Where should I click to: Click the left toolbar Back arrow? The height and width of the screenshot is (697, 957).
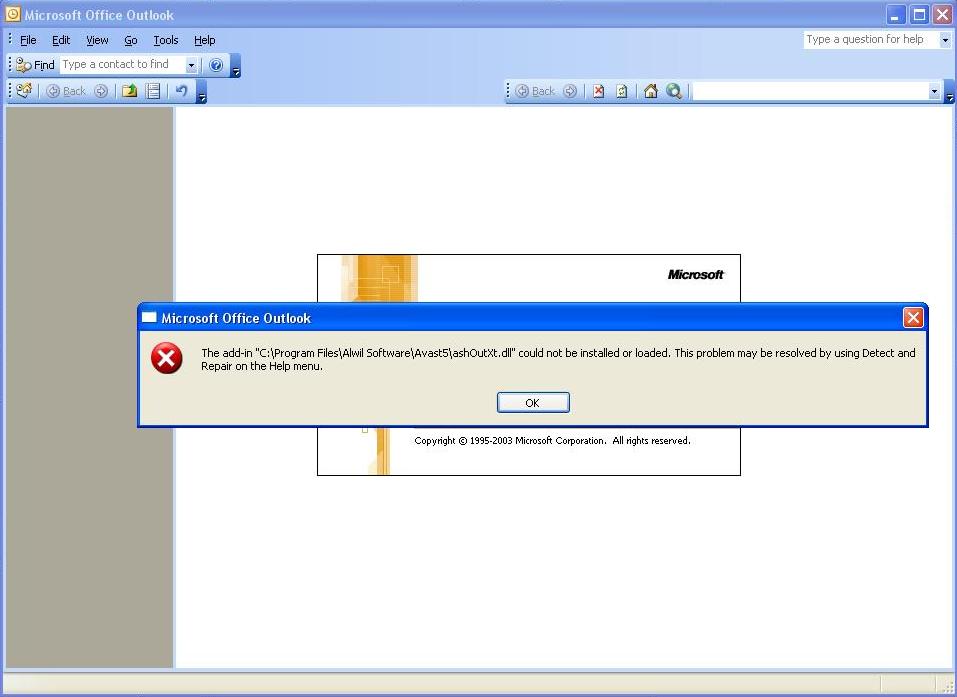pos(66,91)
